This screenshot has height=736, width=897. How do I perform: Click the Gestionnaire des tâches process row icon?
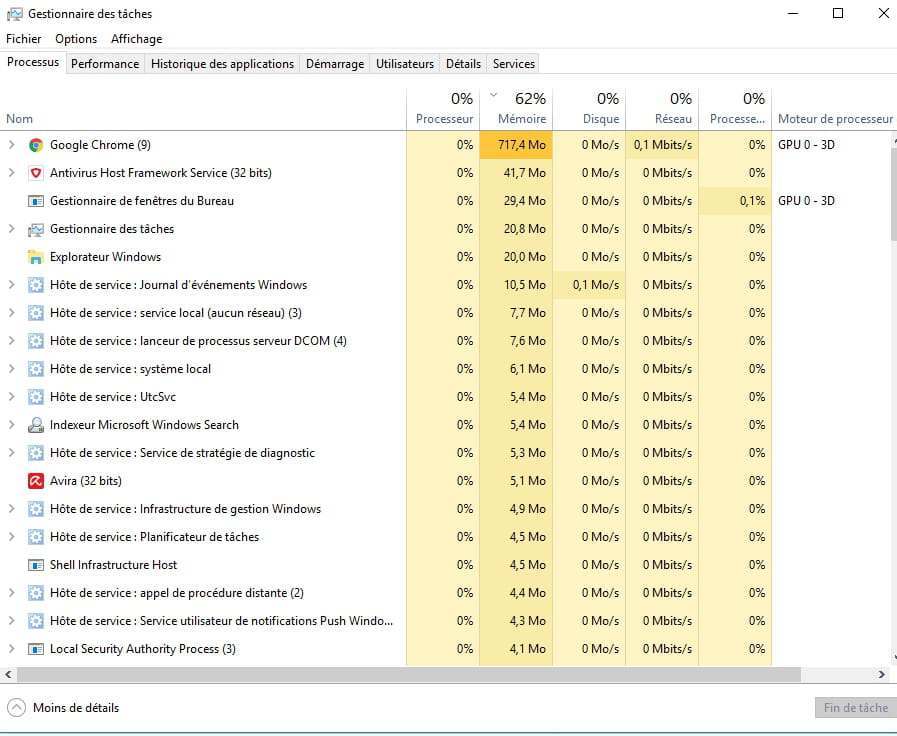click(35, 229)
